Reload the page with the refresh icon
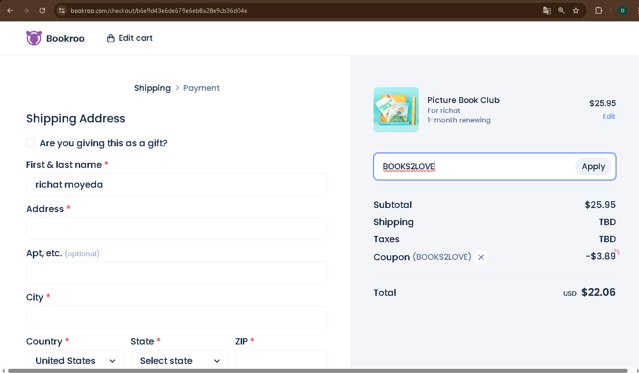The width and height of the screenshot is (639, 373). pos(42,11)
